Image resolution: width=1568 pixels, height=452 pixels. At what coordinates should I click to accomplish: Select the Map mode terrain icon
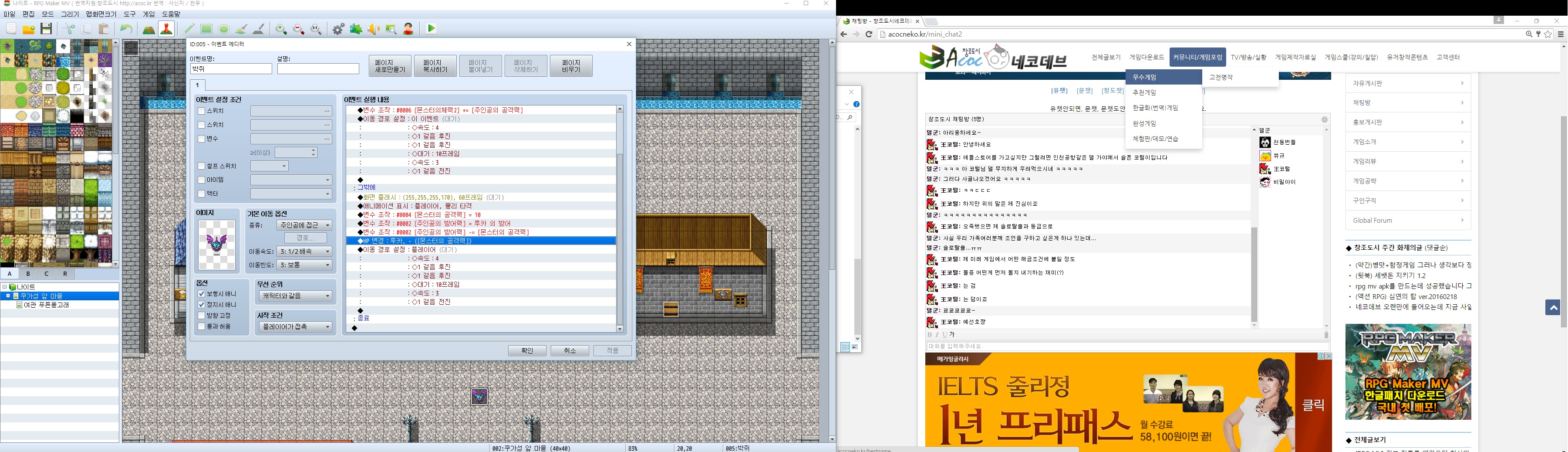click(148, 29)
